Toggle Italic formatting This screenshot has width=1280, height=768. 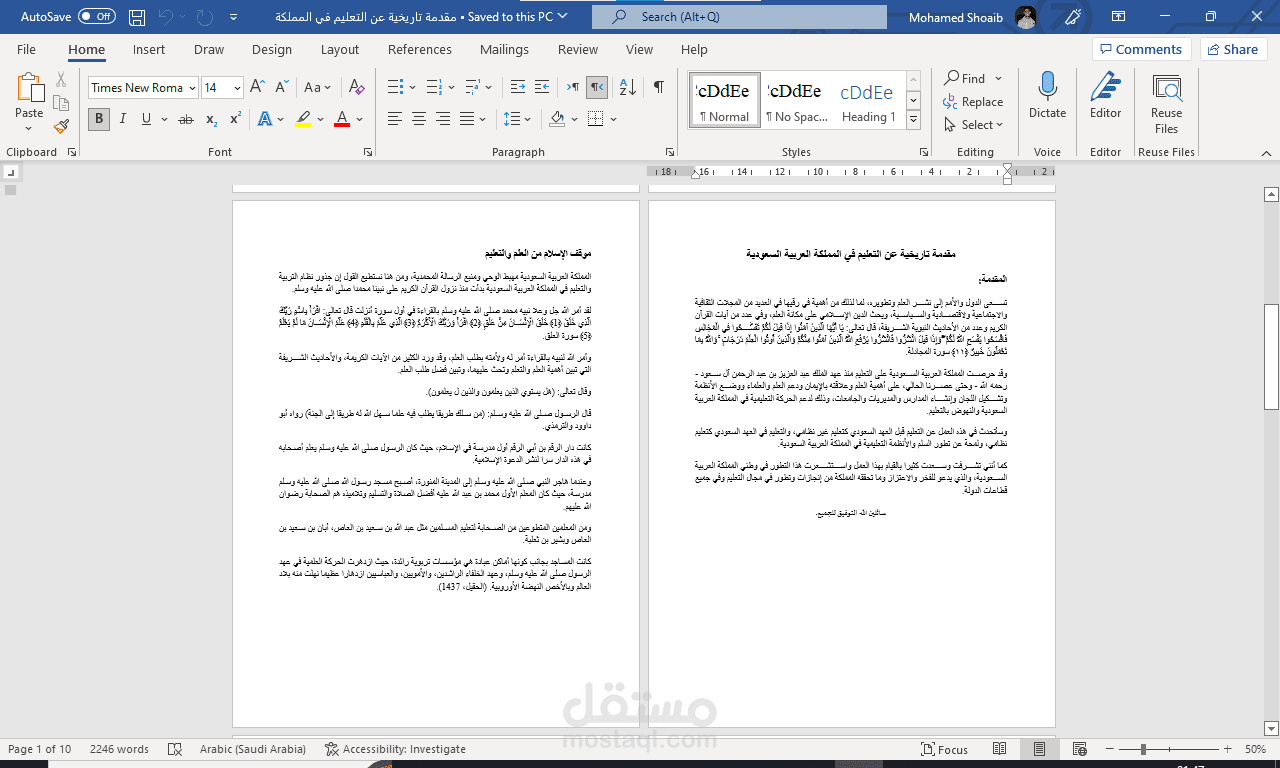pos(122,119)
